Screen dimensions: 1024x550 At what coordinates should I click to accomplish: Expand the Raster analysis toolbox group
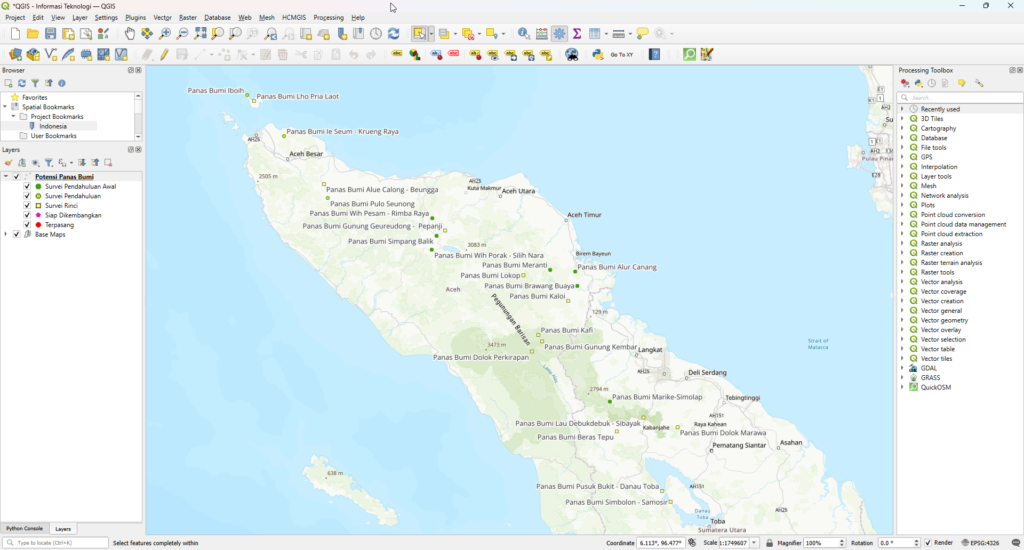tap(902, 243)
